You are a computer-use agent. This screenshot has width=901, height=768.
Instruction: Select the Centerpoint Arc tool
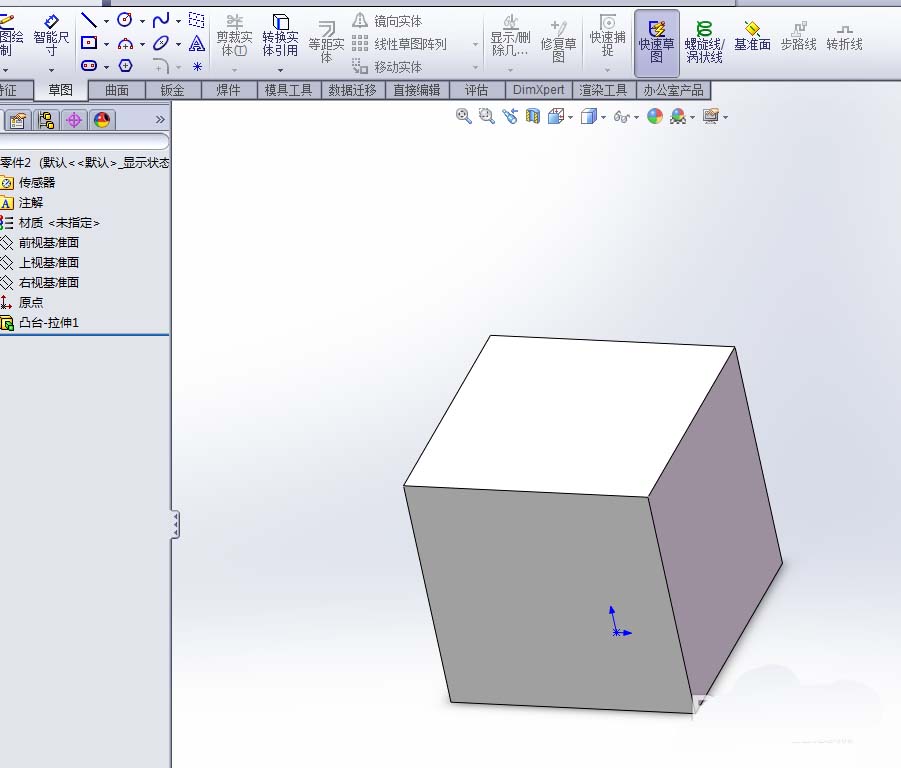point(125,44)
